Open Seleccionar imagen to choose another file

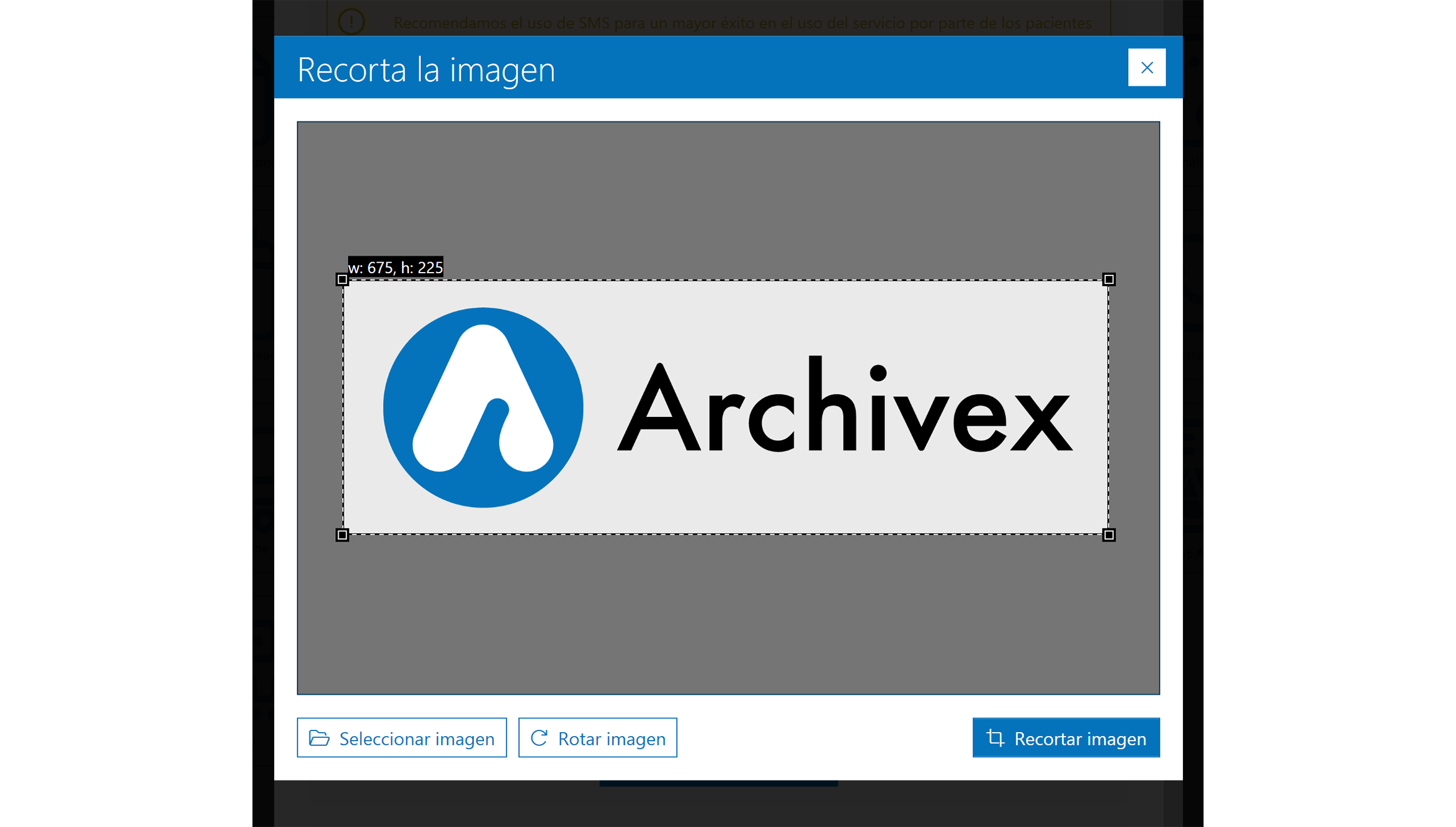[401, 738]
